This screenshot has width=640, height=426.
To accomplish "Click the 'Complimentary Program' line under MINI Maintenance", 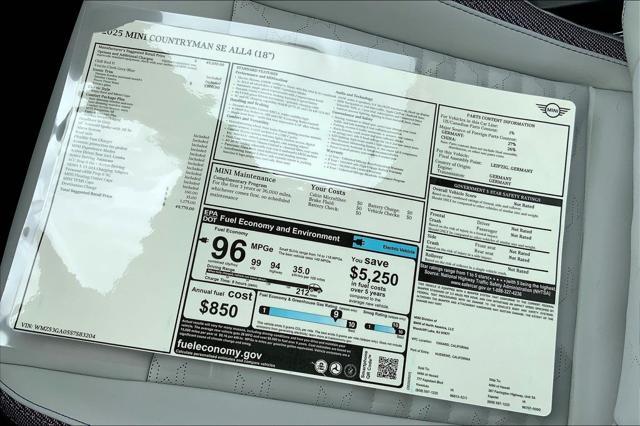I will [240, 182].
